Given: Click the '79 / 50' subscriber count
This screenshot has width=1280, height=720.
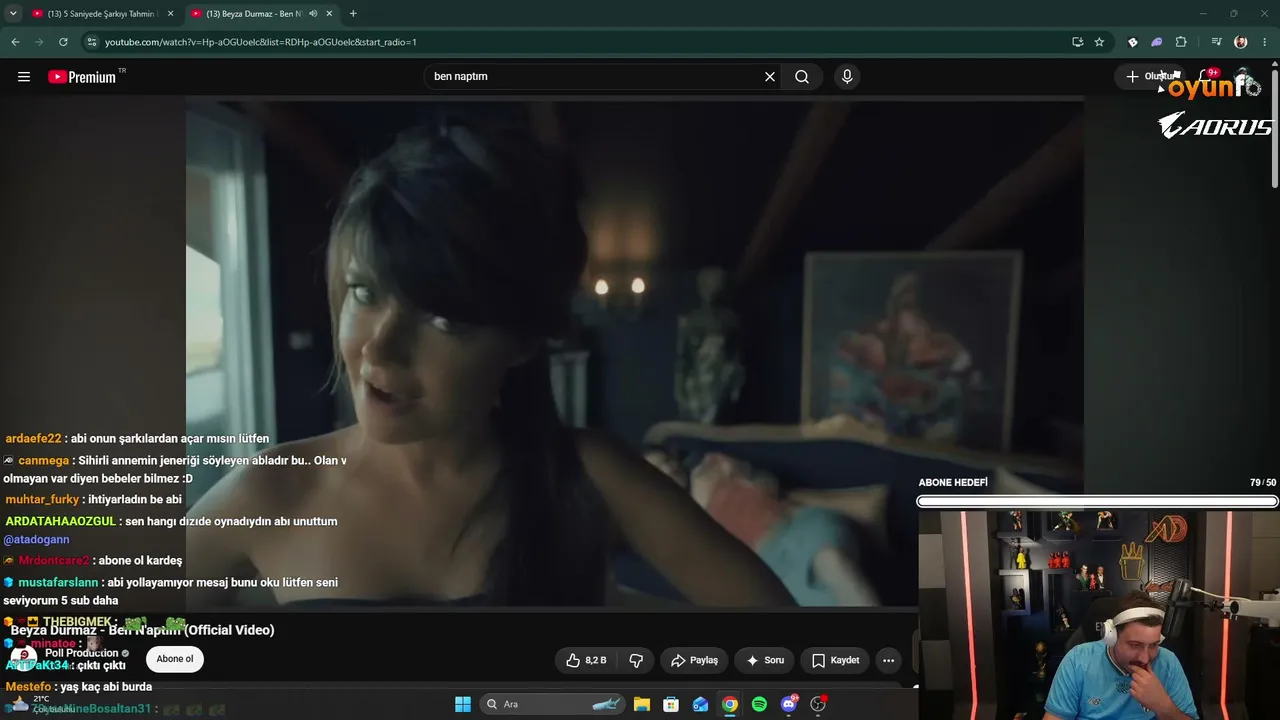Looking at the screenshot, I should (1263, 483).
